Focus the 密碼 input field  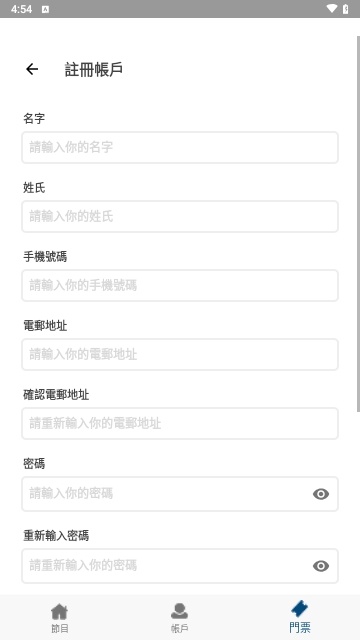[x=180, y=494]
